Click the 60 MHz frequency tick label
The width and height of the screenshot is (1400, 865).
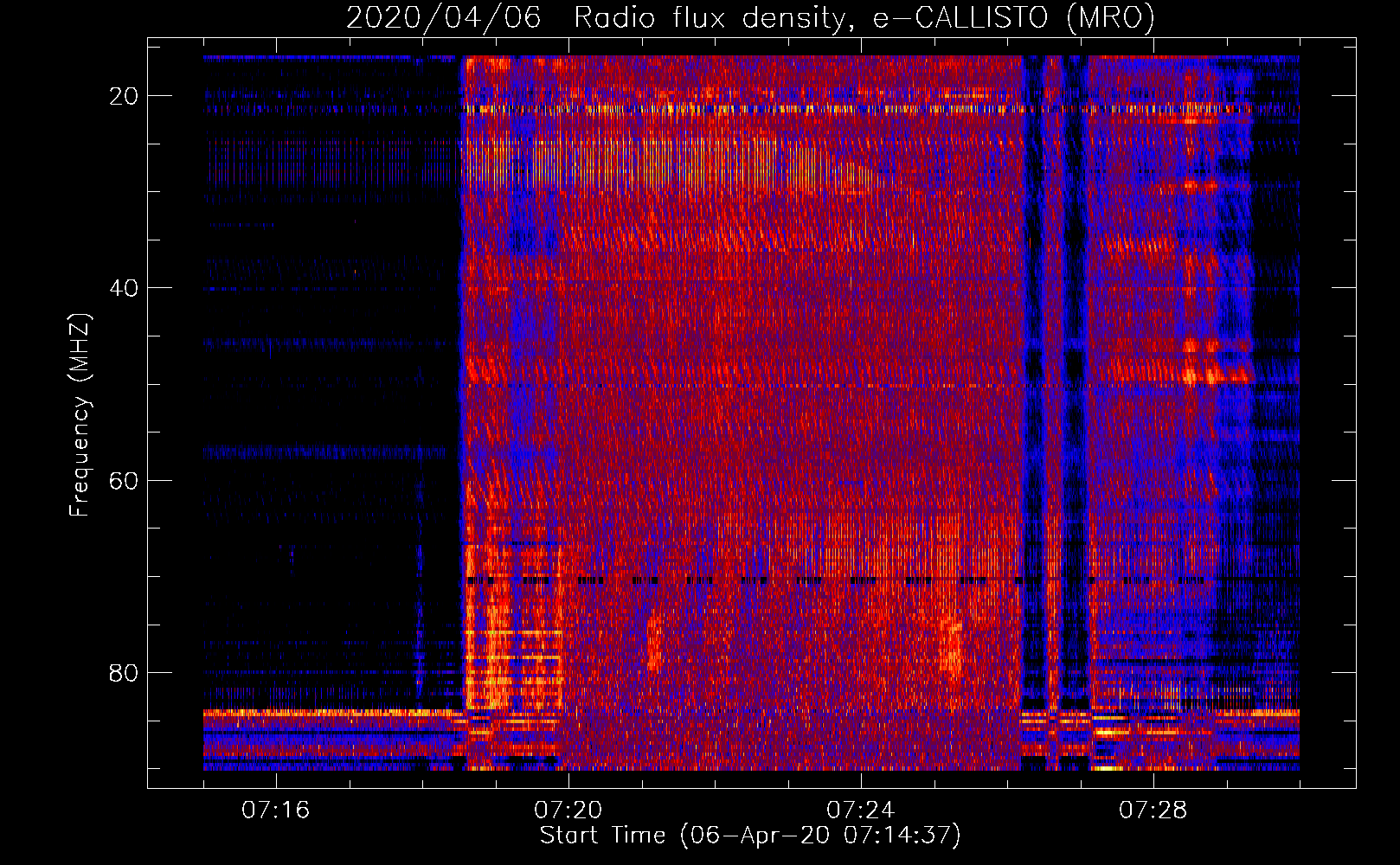tap(125, 480)
